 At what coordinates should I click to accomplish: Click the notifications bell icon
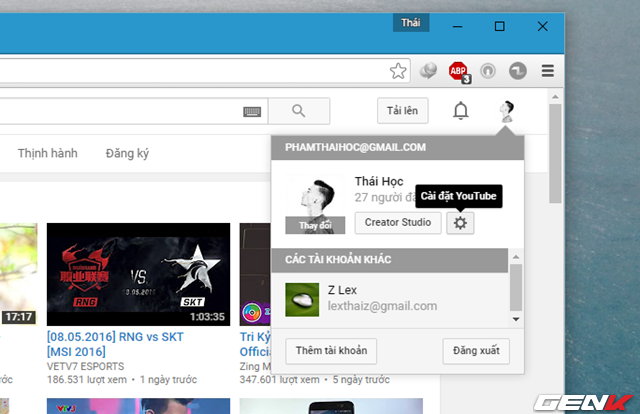[460, 111]
